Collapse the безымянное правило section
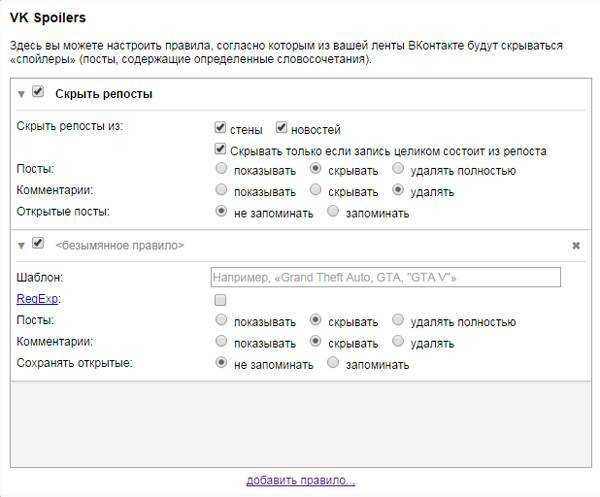The image size is (600, 497). pyautogui.click(x=21, y=246)
